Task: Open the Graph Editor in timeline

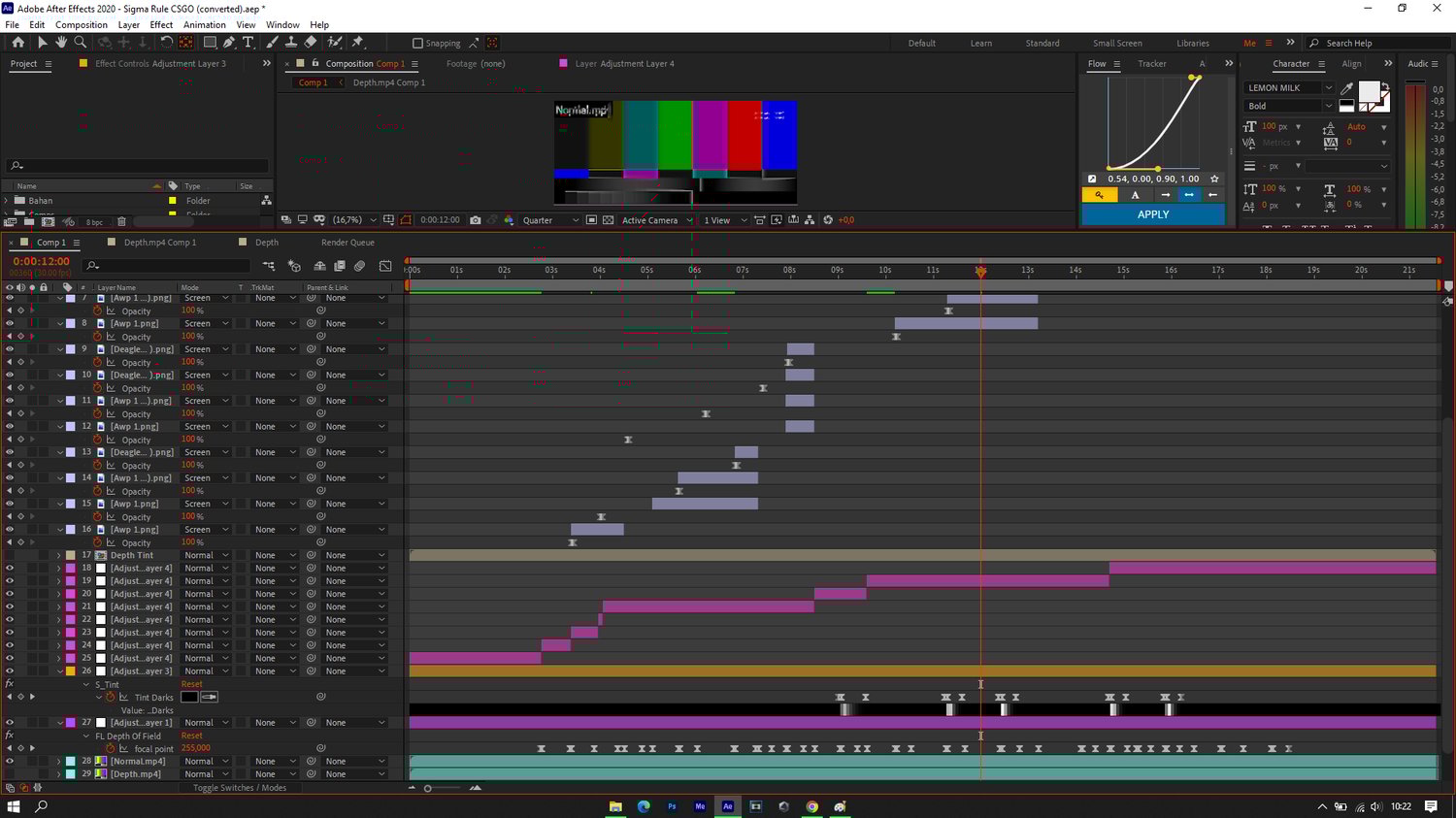Action: click(x=385, y=266)
